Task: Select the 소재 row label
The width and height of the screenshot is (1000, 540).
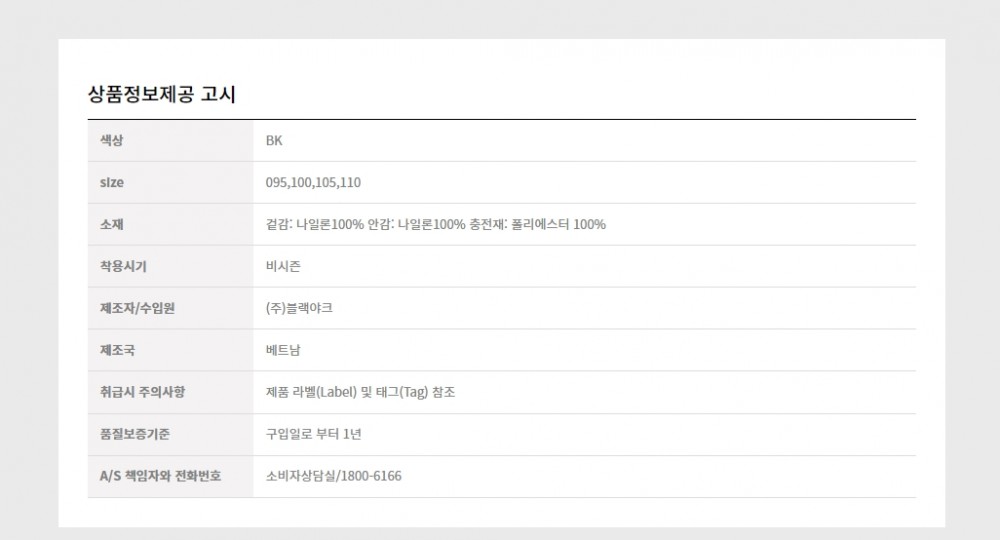Action: tap(112, 224)
